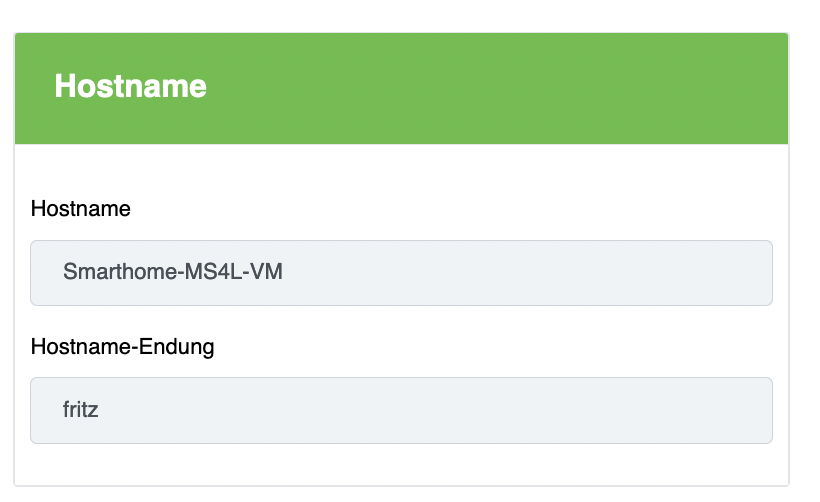Click the "fritz" text value
The width and height of the screenshot is (820, 502).
(x=80, y=410)
